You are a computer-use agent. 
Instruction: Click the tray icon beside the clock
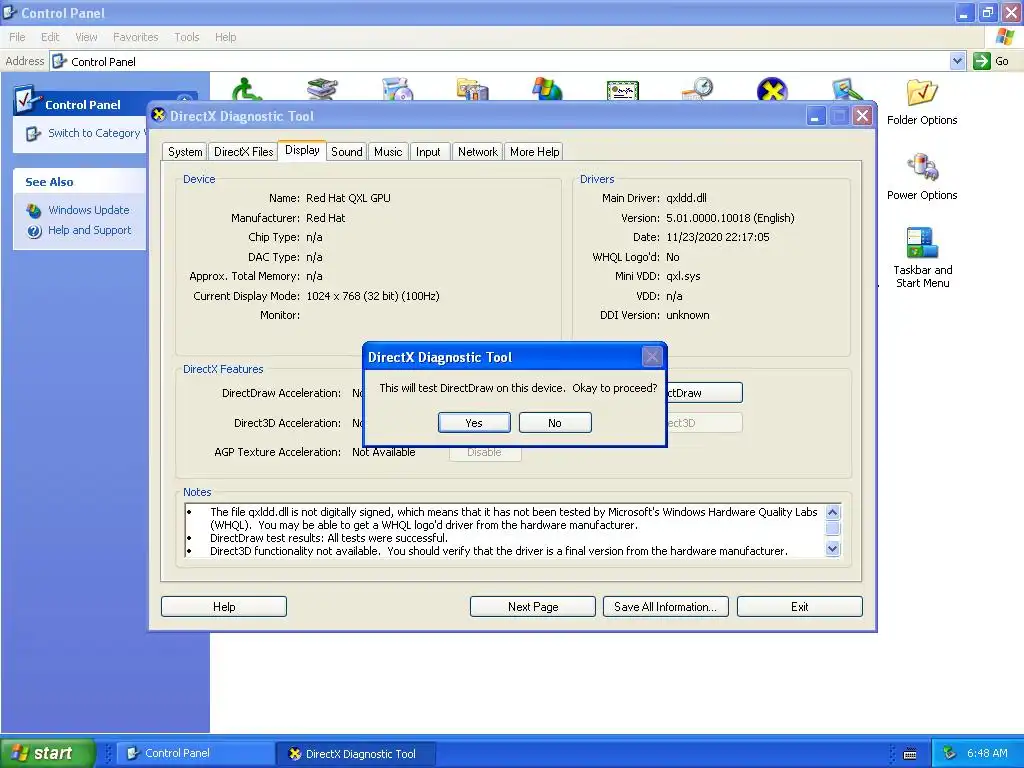click(950, 753)
